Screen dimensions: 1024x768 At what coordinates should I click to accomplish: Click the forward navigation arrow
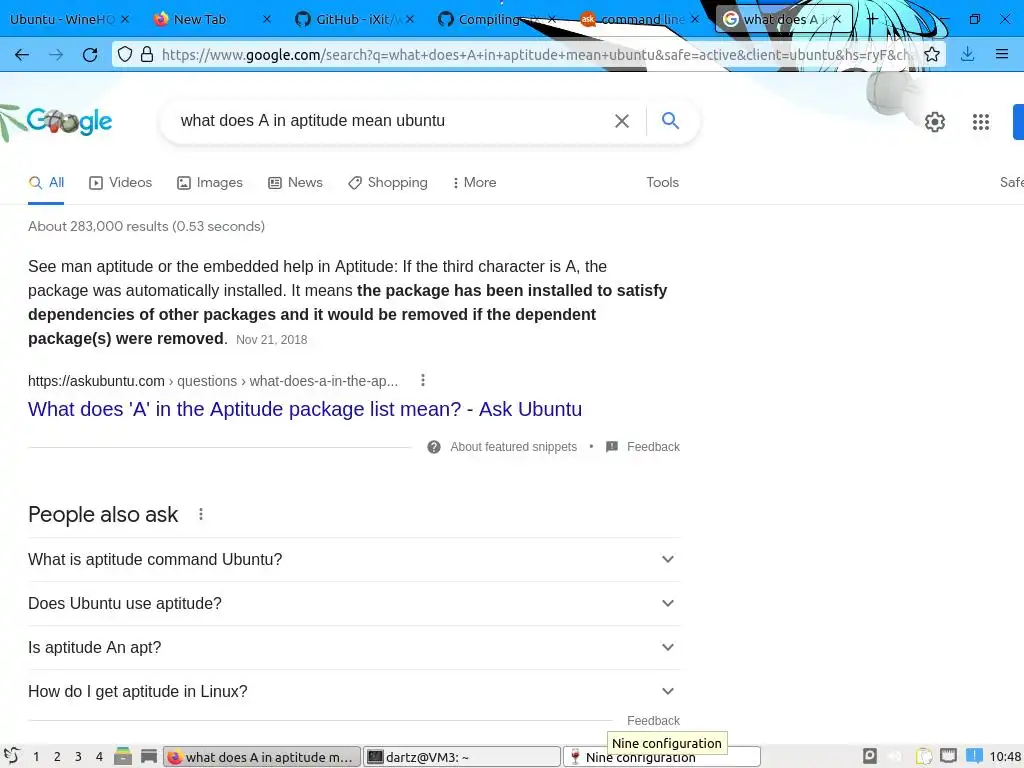pos(56,55)
